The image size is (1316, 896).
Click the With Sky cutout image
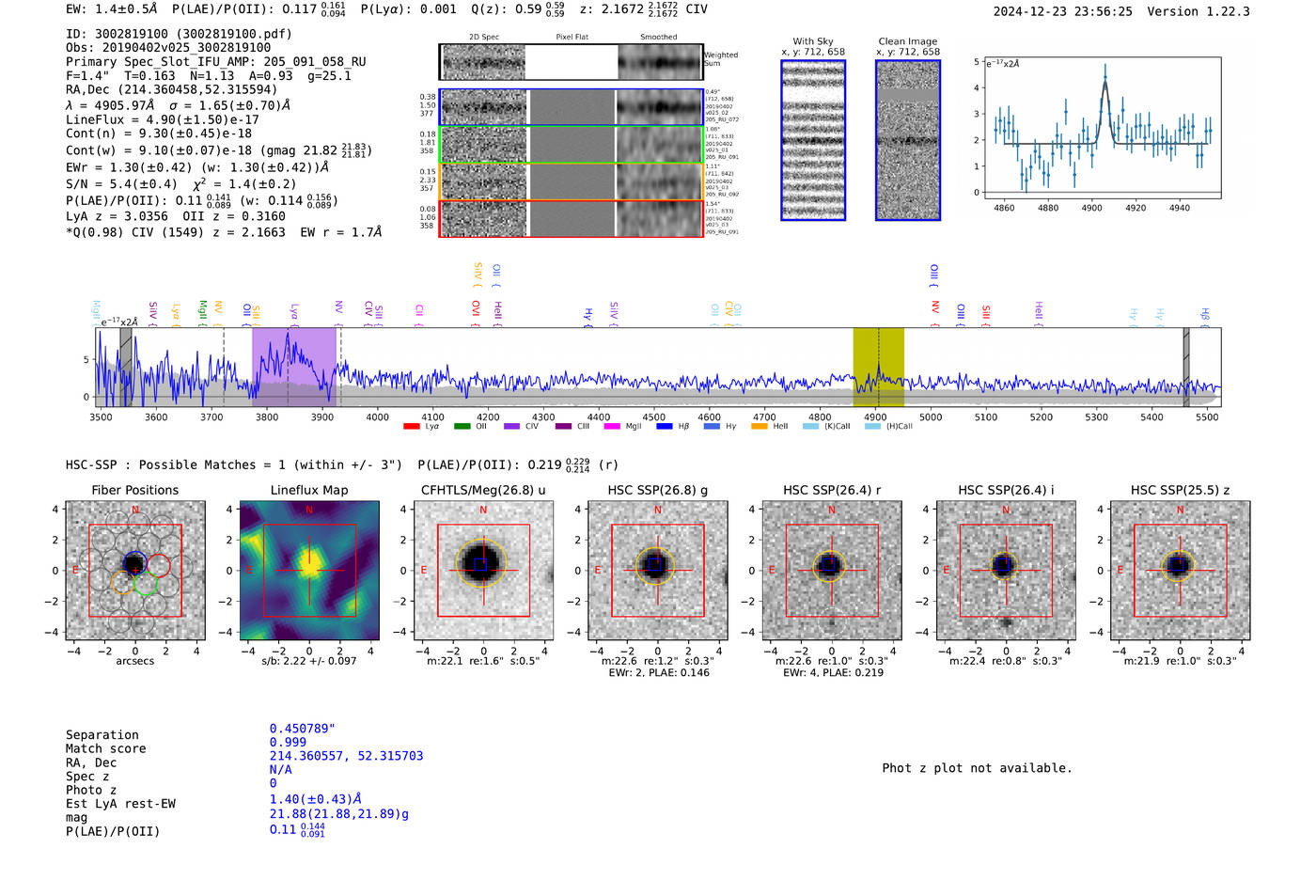[813, 140]
